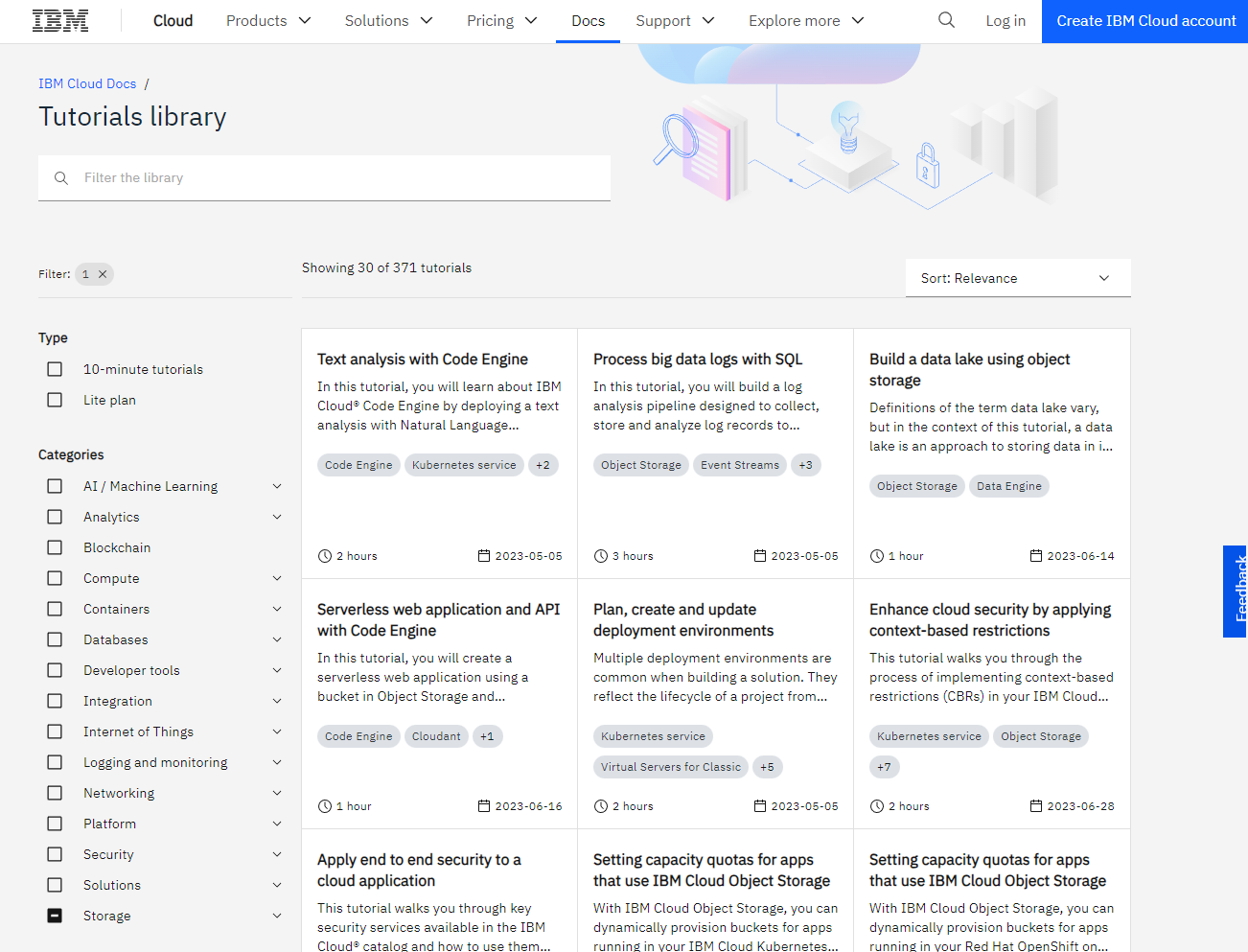This screenshot has width=1248, height=952.
Task: Click the Data Engine tag
Action: [1009, 486]
